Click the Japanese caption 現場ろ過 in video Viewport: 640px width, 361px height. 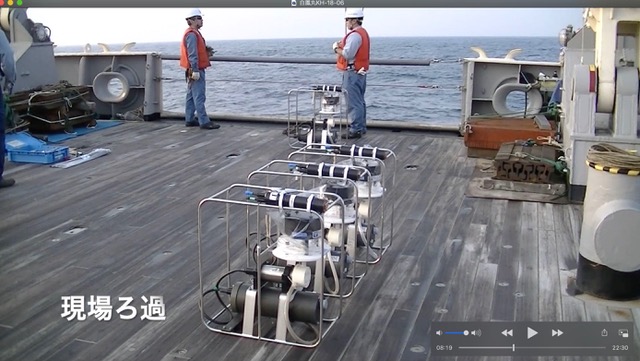pos(113,308)
